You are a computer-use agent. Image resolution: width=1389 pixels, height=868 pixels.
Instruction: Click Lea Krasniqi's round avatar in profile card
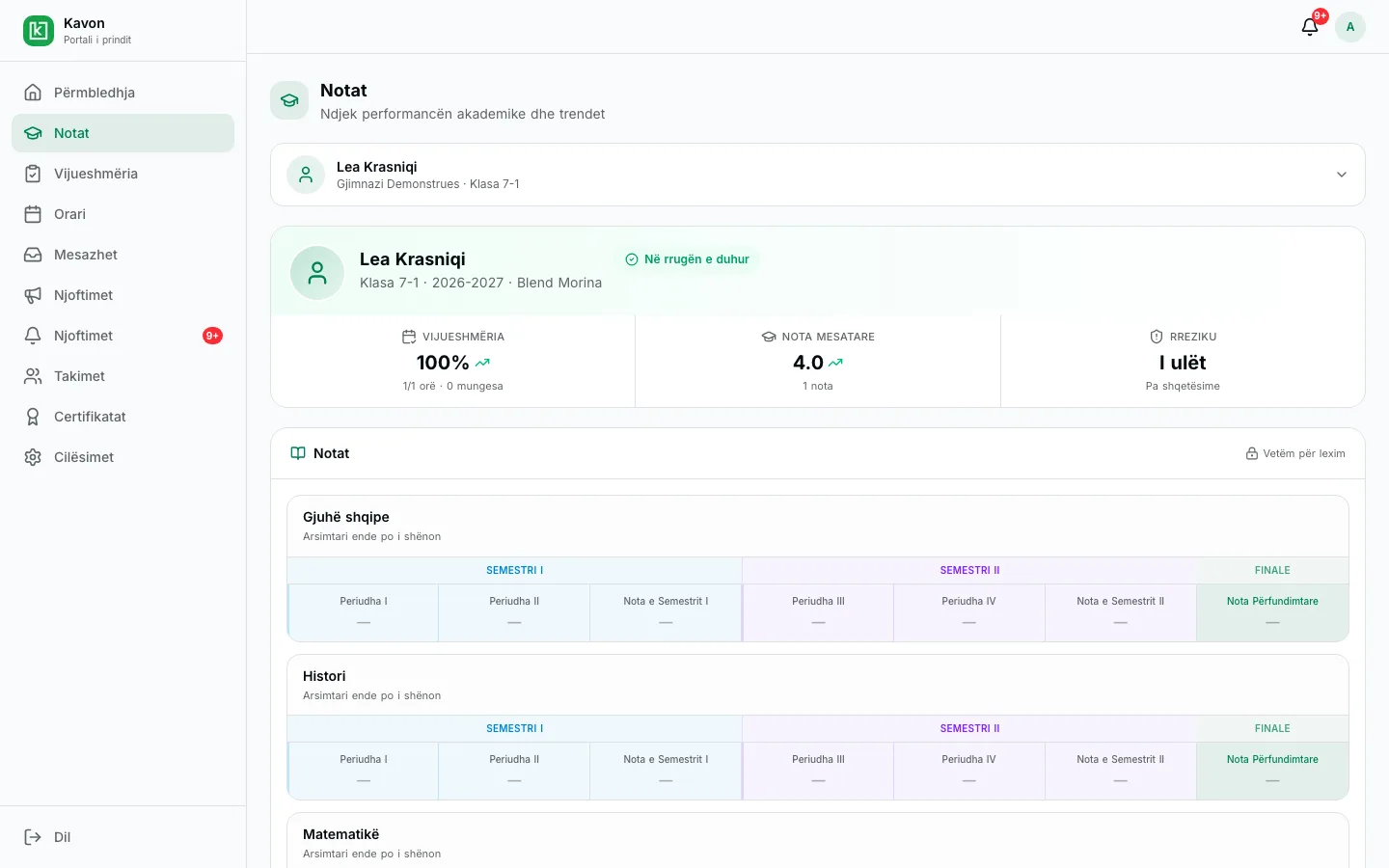[317, 273]
